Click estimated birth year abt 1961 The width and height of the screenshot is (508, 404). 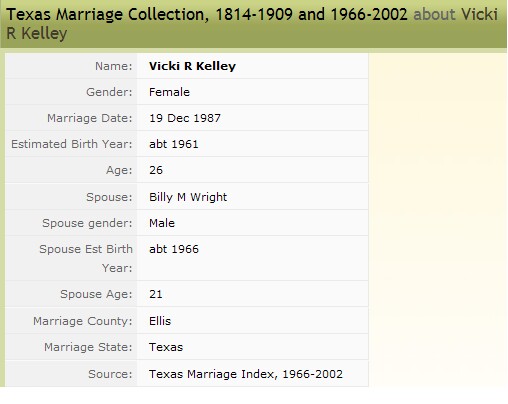click(x=174, y=144)
